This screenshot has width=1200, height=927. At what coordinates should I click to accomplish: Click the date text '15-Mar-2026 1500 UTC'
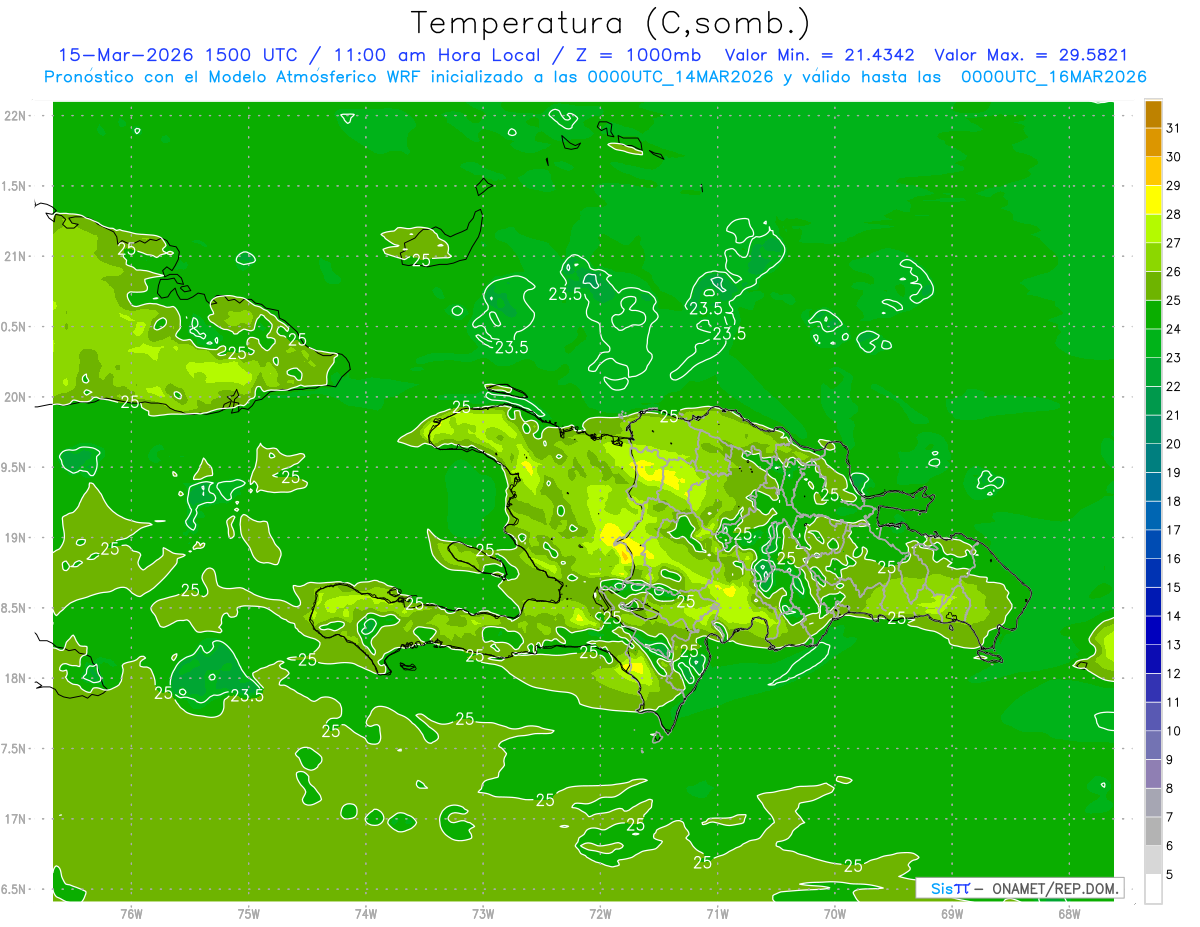click(x=179, y=55)
